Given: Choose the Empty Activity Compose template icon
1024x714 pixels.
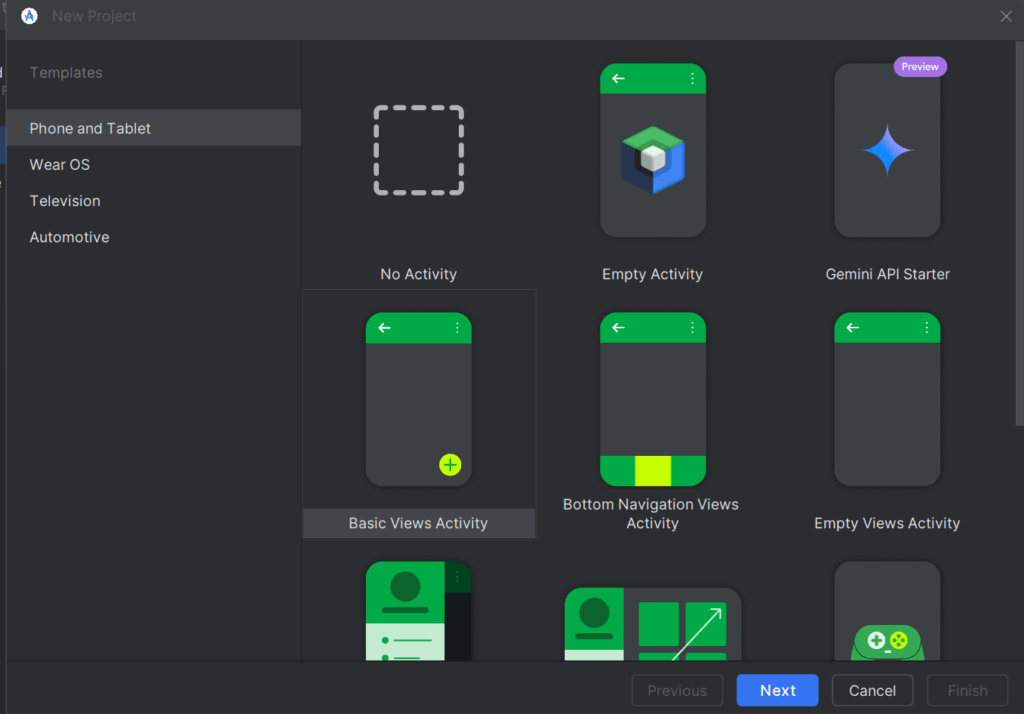Looking at the screenshot, I should point(652,159).
